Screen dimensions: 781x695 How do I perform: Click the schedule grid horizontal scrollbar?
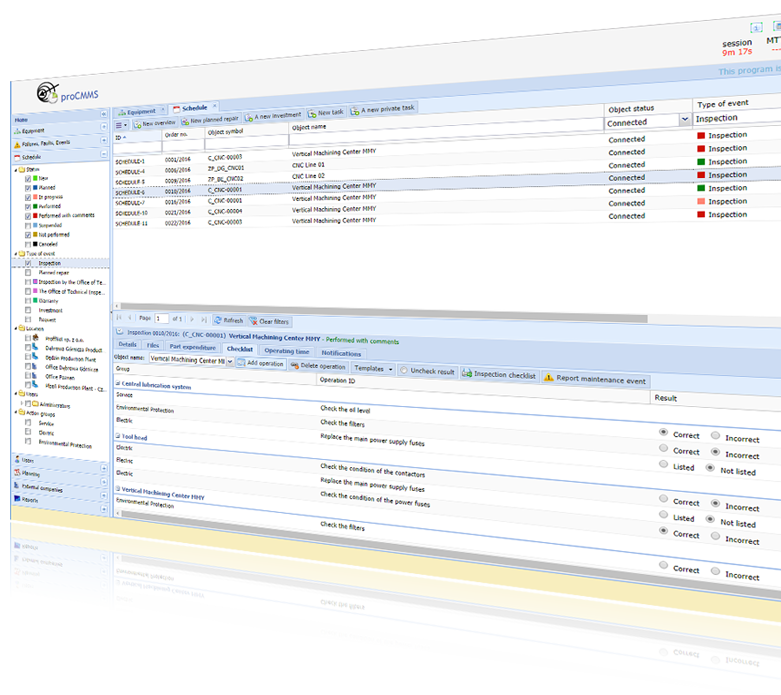pyautogui.click(x=384, y=312)
